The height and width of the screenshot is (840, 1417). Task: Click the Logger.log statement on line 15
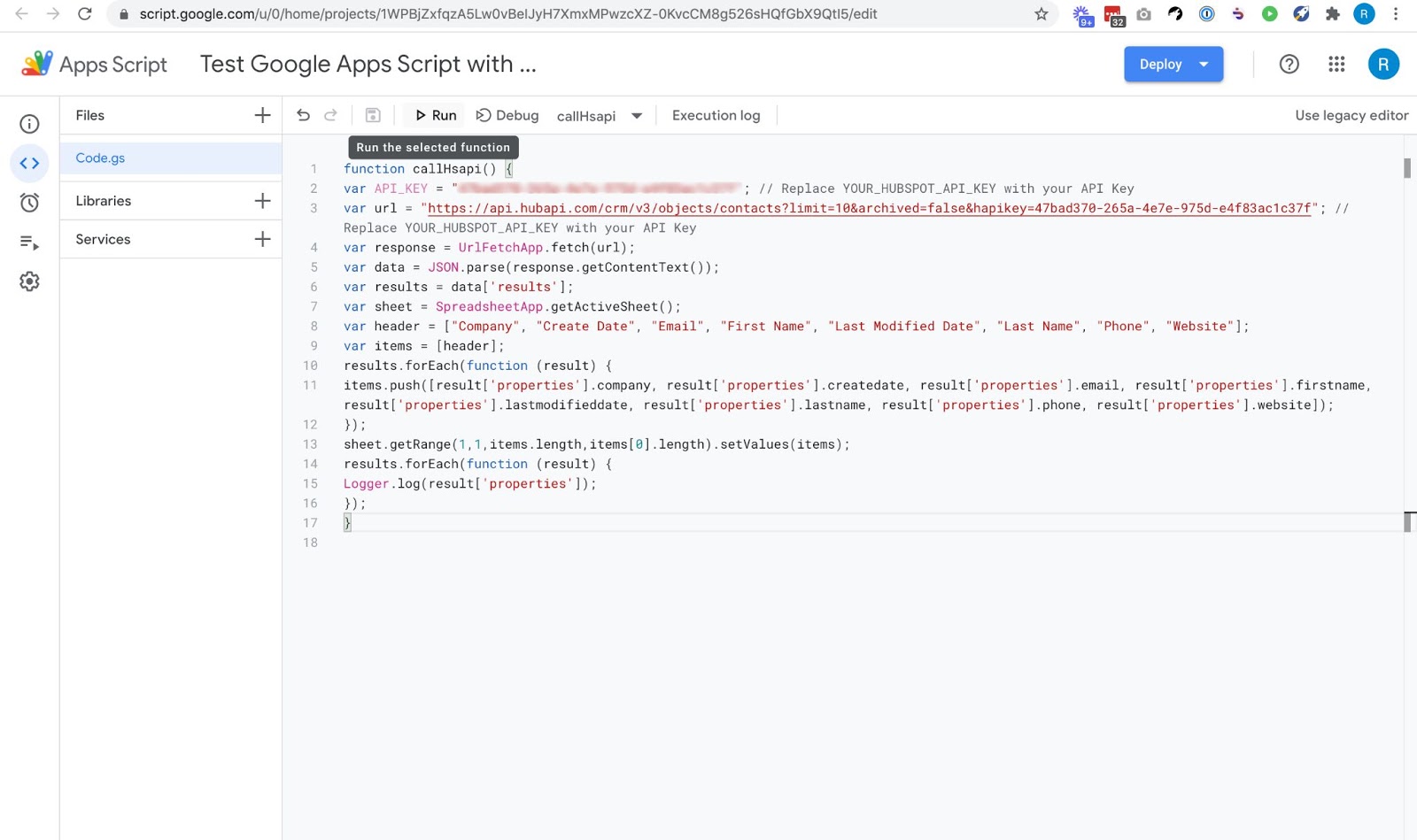pyautogui.click(x=470, y=483)
